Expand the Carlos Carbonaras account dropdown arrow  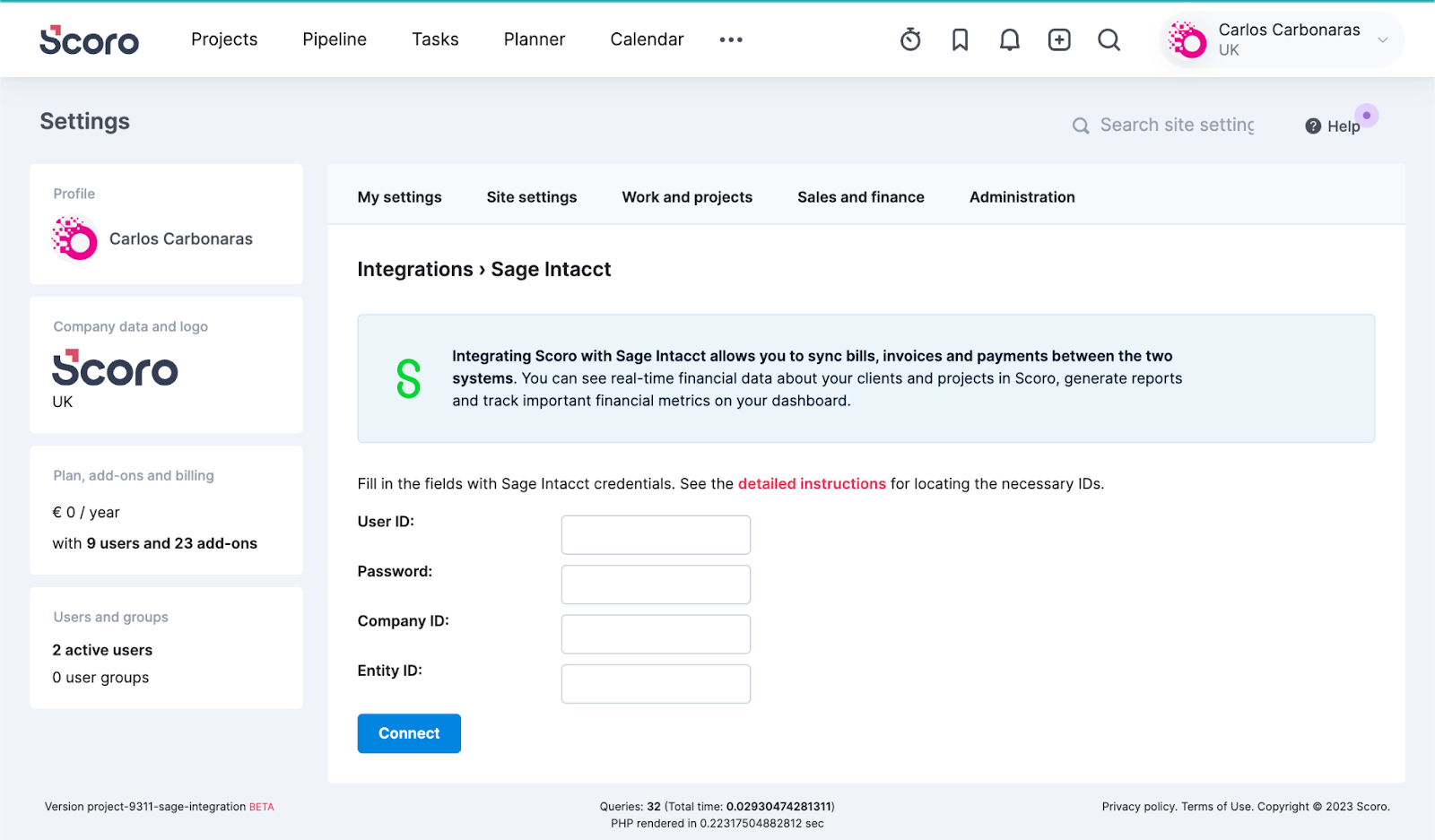click(x=1383, y=39)
